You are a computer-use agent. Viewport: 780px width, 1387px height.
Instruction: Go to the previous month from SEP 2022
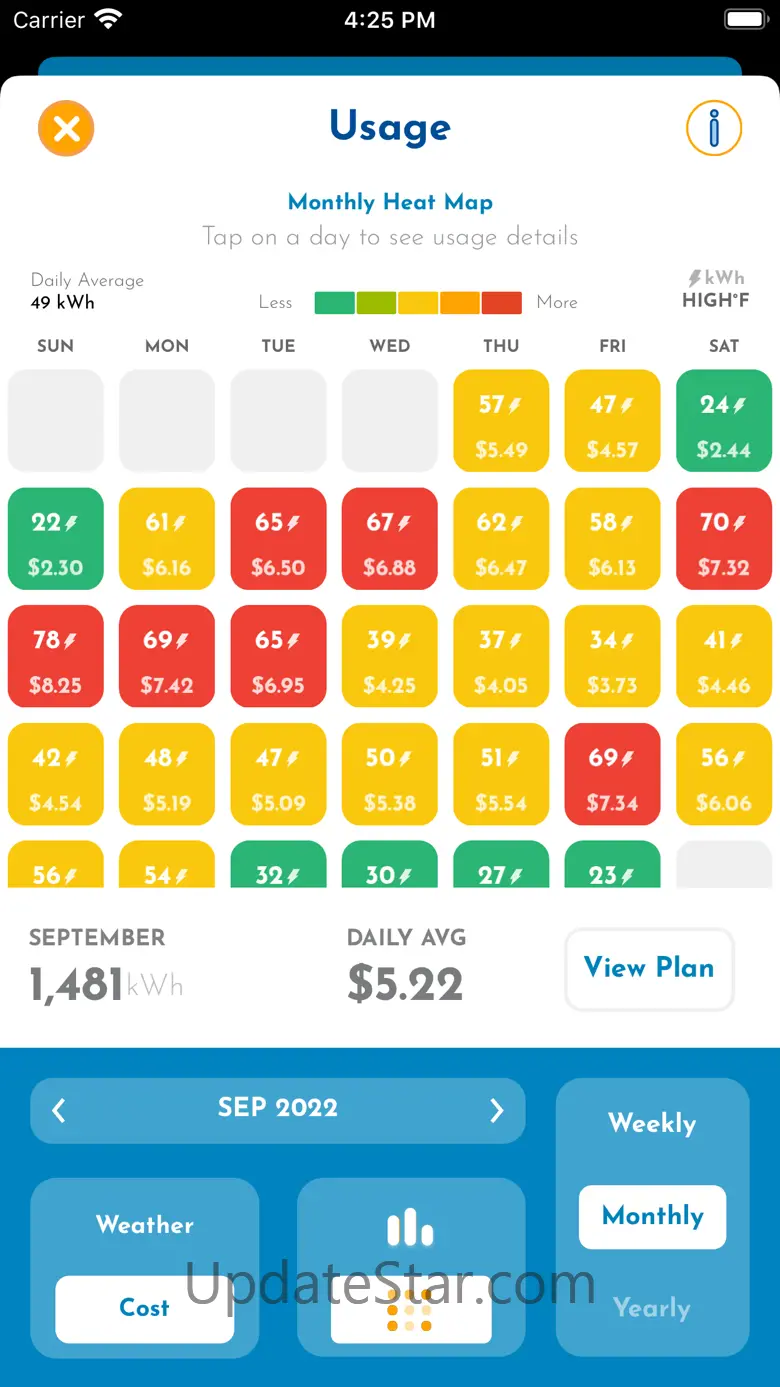click(59, 1110)
